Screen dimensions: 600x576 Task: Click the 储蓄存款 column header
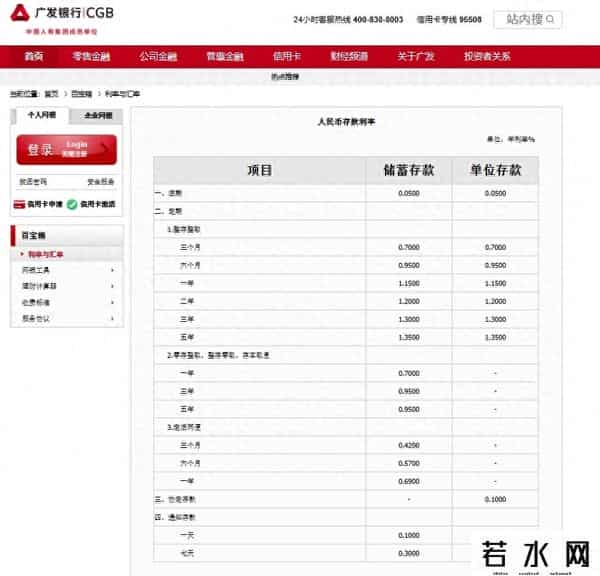(409, 170)
